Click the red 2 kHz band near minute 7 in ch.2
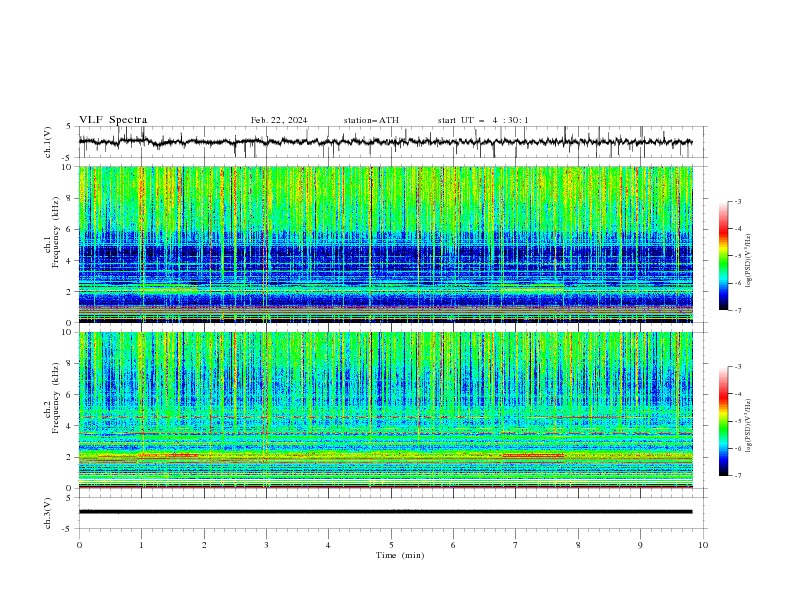This screenshot has width=792, height=612. [x=533, y=455]
